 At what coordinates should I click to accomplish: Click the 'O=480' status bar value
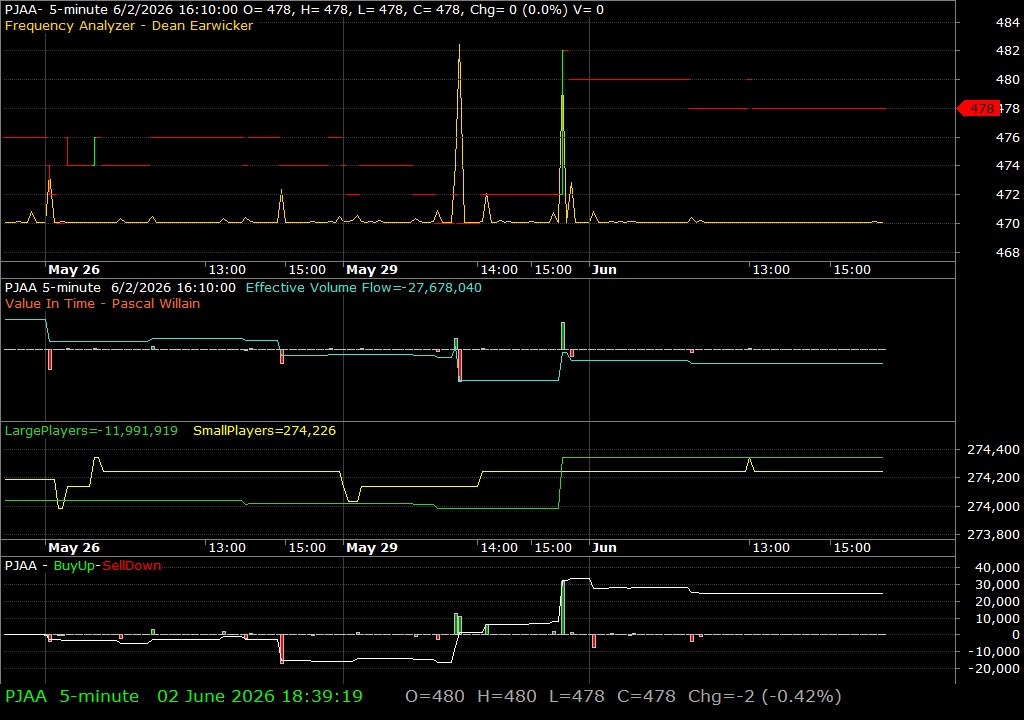click(x=435, y=696)
